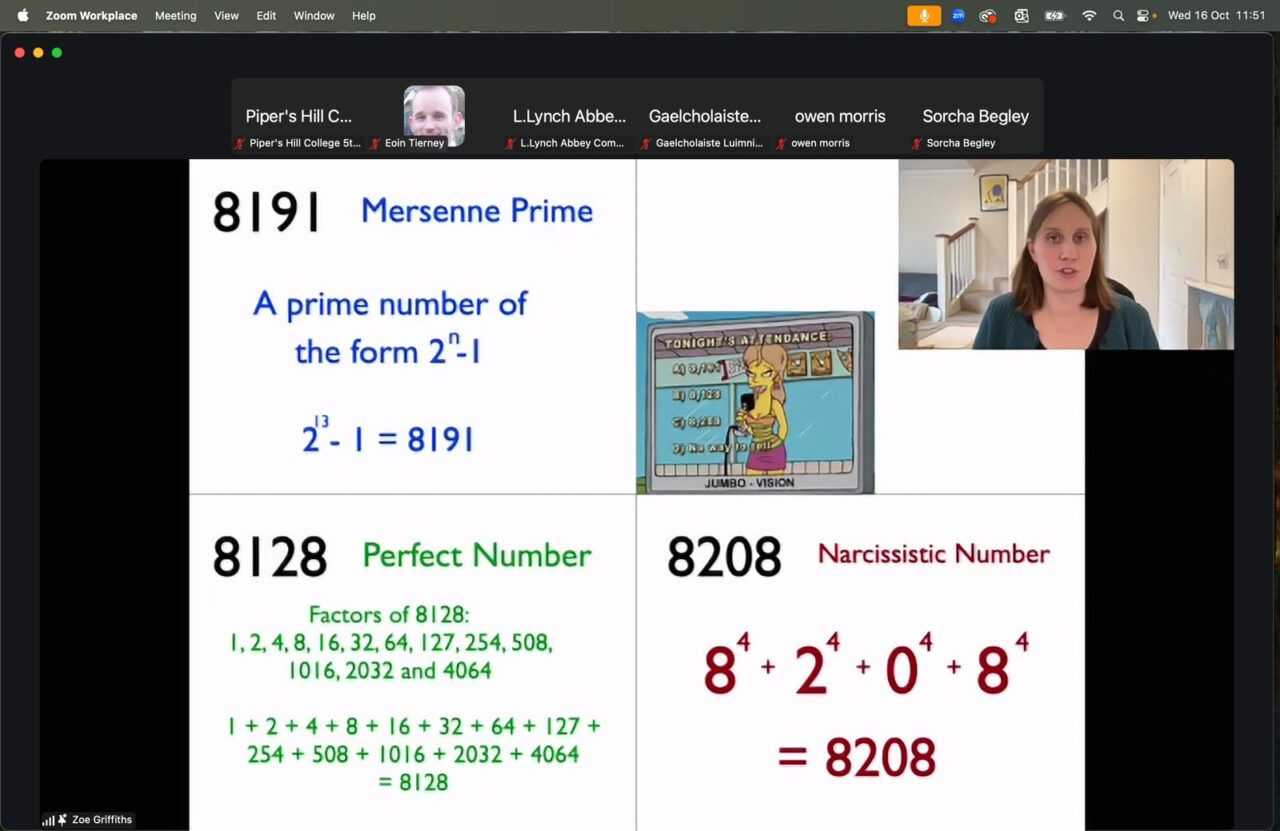Open the Meeting menu
The height and width of the screenshot is (831, 1280).
(x=175, y=16)
